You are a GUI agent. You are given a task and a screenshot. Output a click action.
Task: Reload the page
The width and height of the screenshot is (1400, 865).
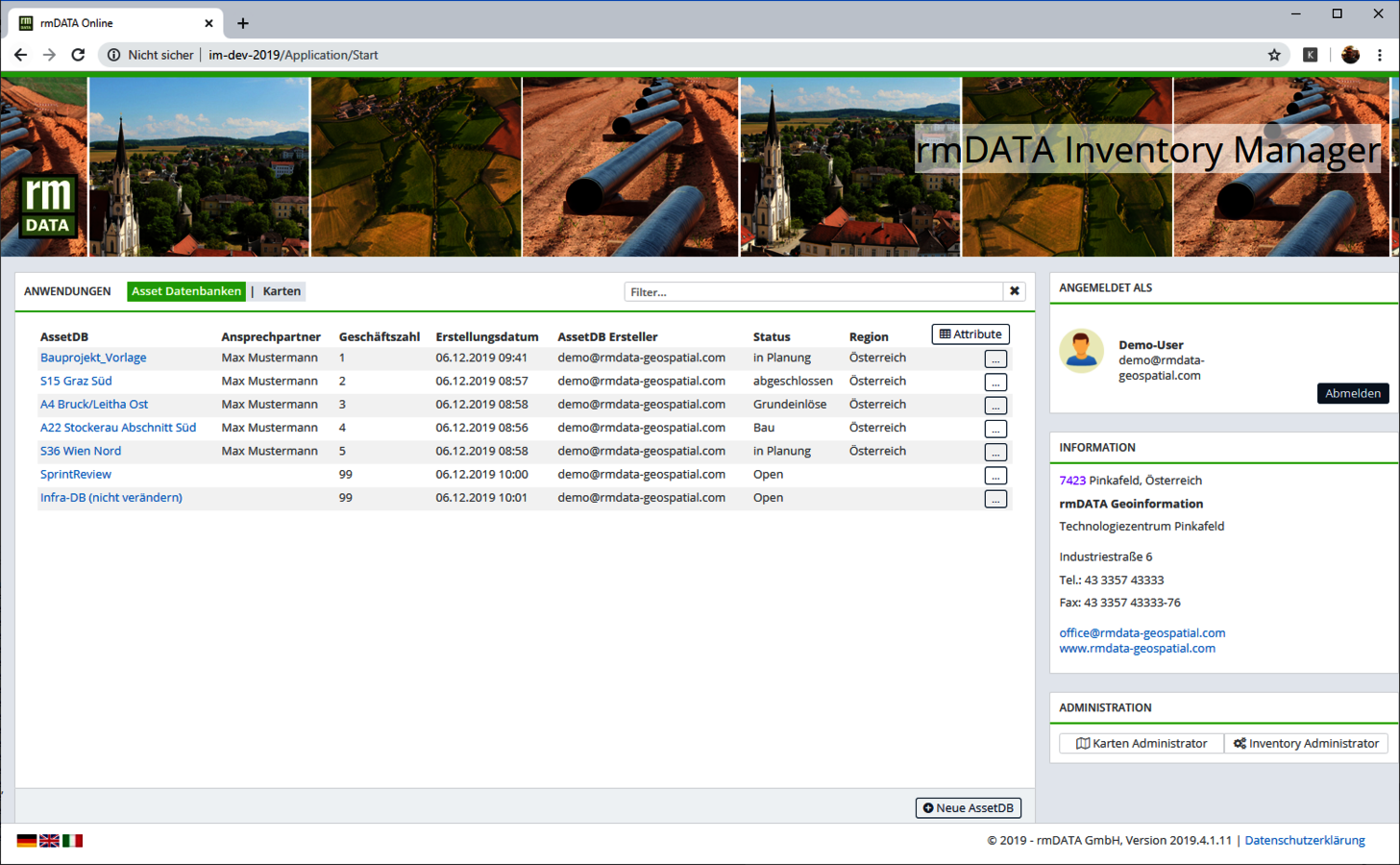[x=79, y=55]
